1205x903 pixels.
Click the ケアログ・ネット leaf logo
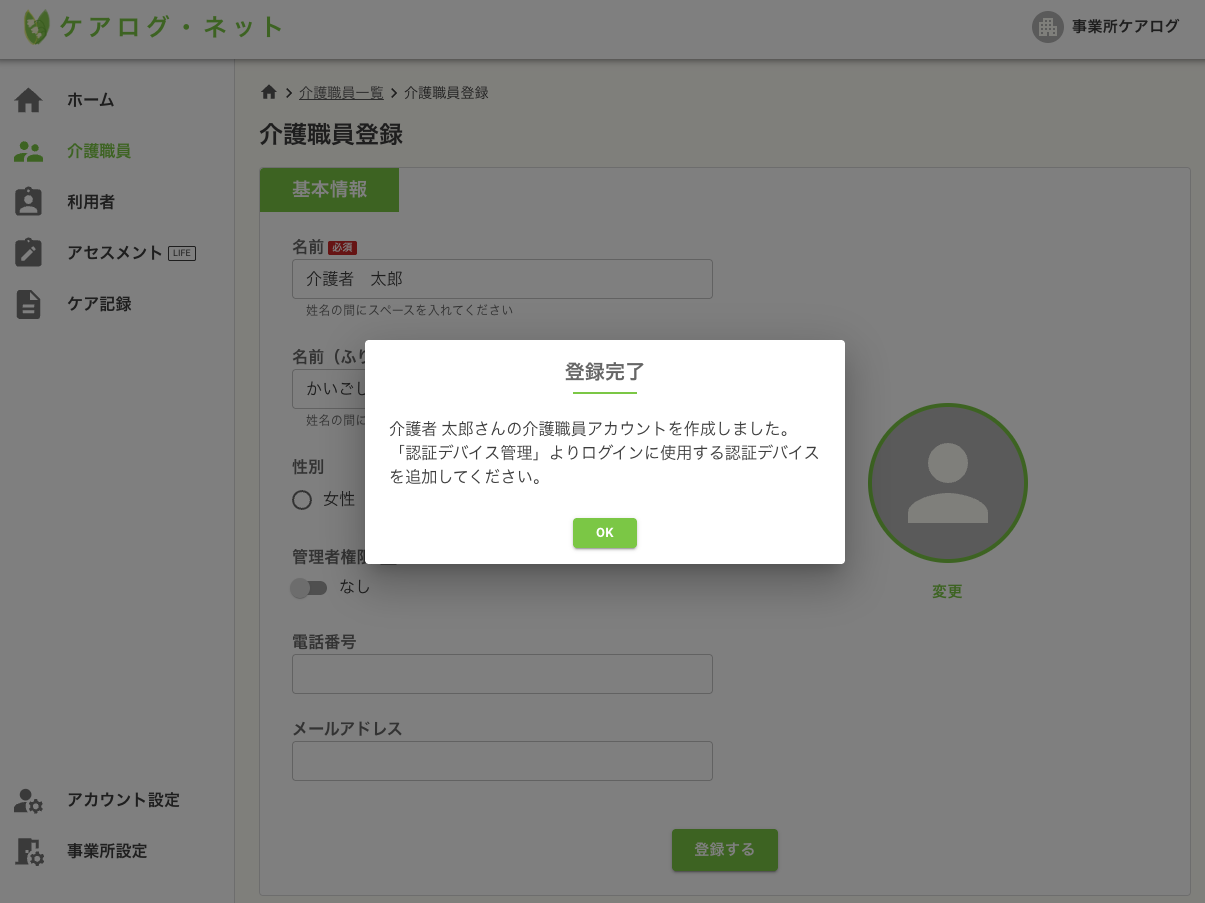(x=35, y=27)
